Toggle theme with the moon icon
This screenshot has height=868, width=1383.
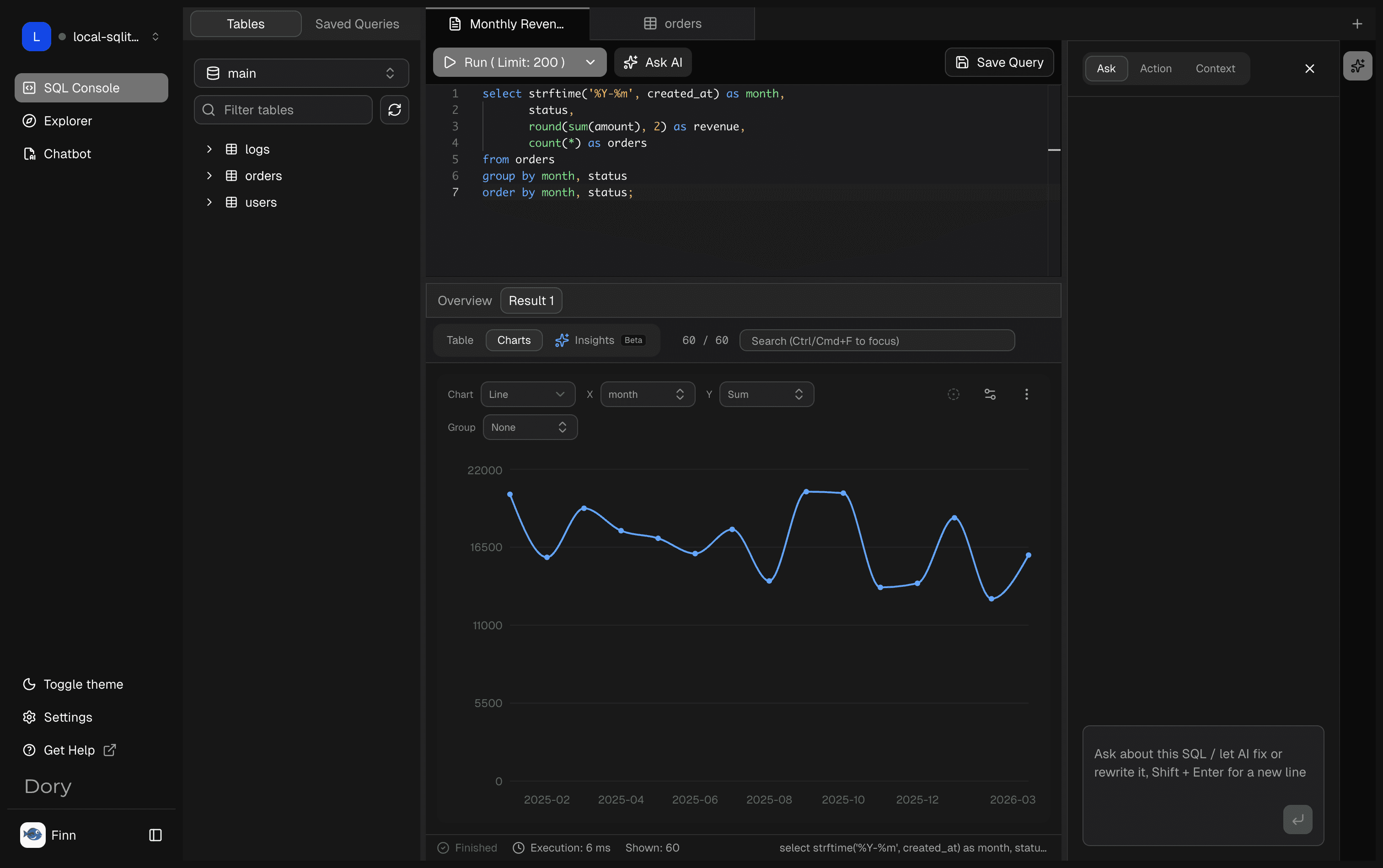[x=29, y=684]
